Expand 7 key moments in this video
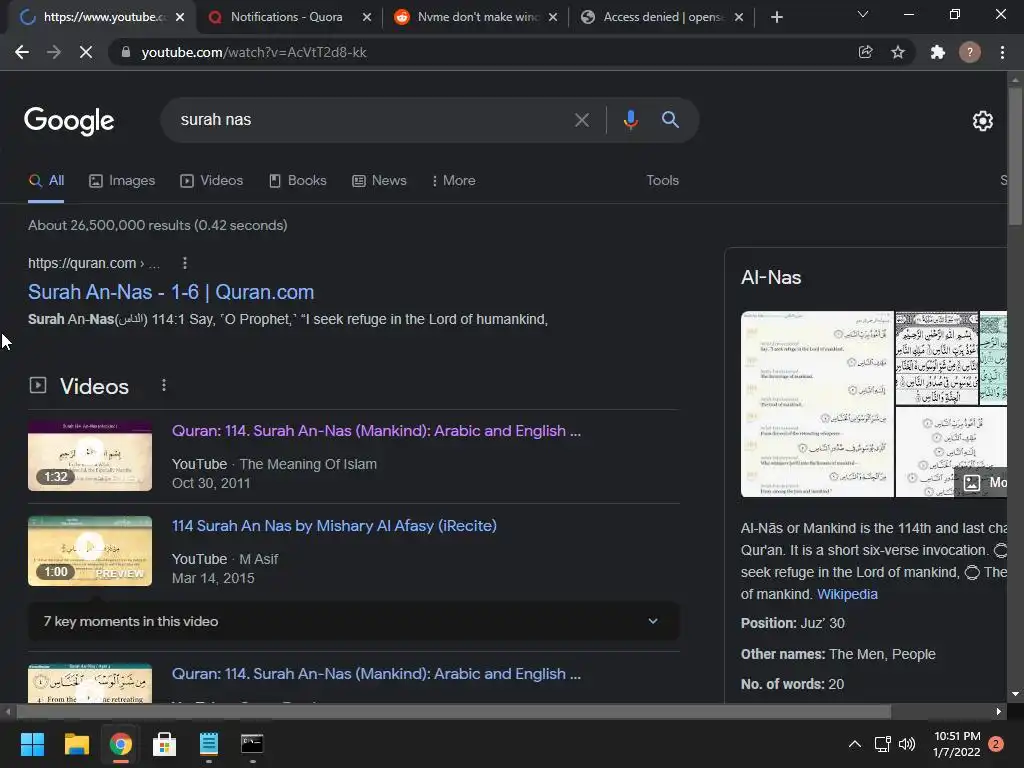 pyautogui.click(x=353, y=621)
